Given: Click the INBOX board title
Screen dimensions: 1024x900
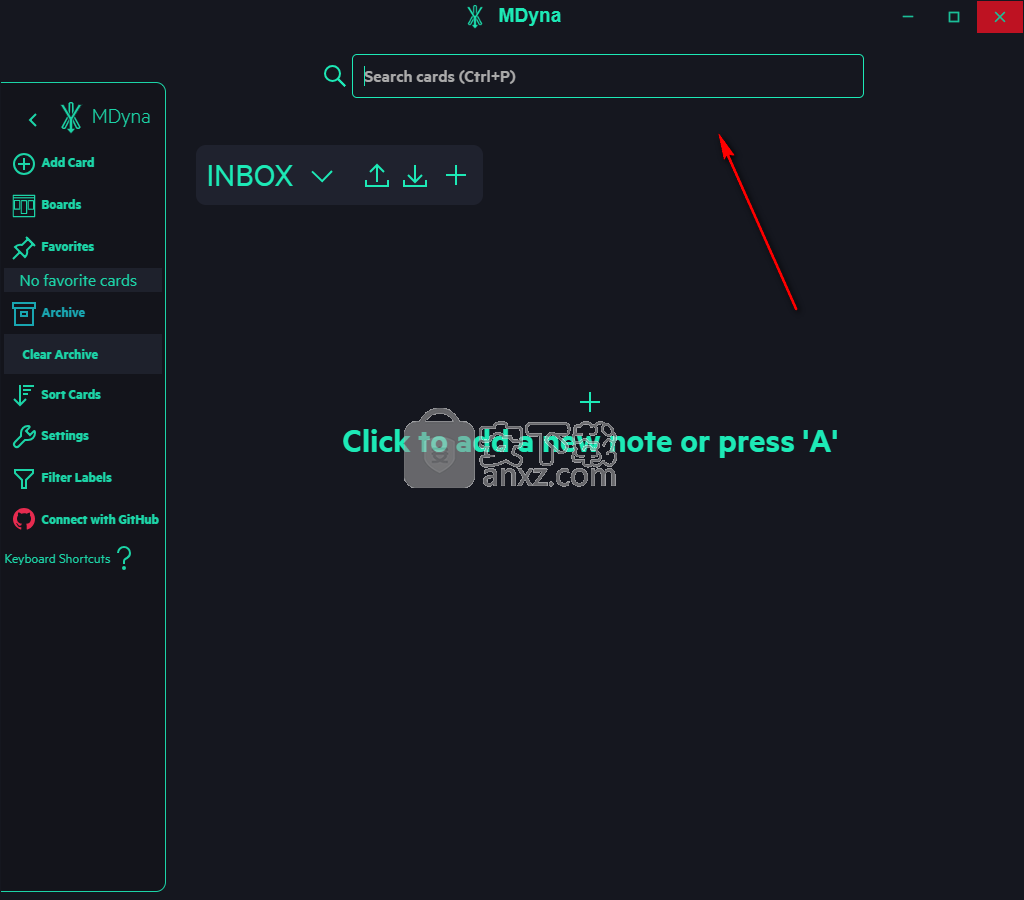Looking at the screenshot, I should click(250, 176).
